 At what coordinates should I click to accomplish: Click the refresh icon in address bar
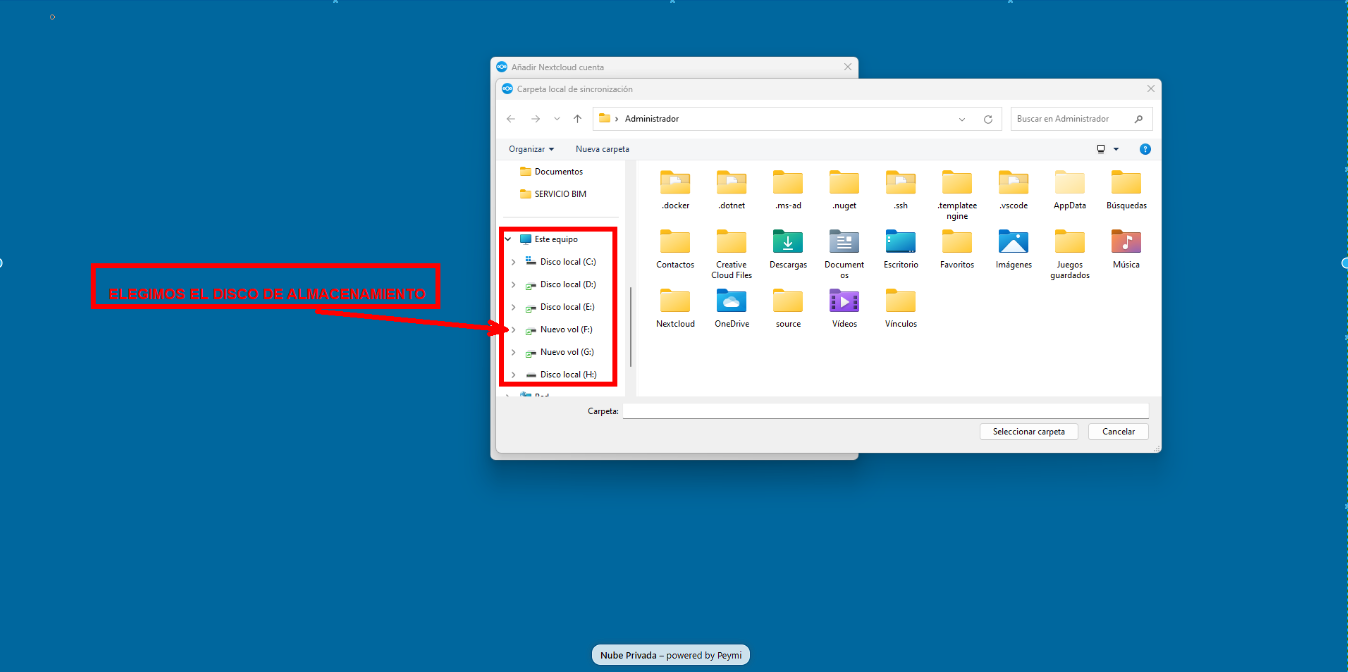988,119
